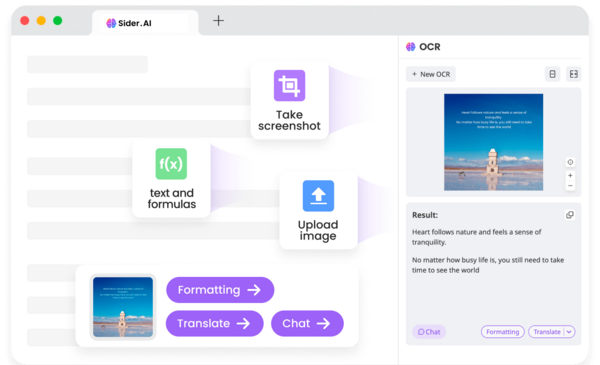This screenshot has width=600, height=365.
Task: Open the lighthouse thumbnail beside Formatting button
Action: point(123,307)
